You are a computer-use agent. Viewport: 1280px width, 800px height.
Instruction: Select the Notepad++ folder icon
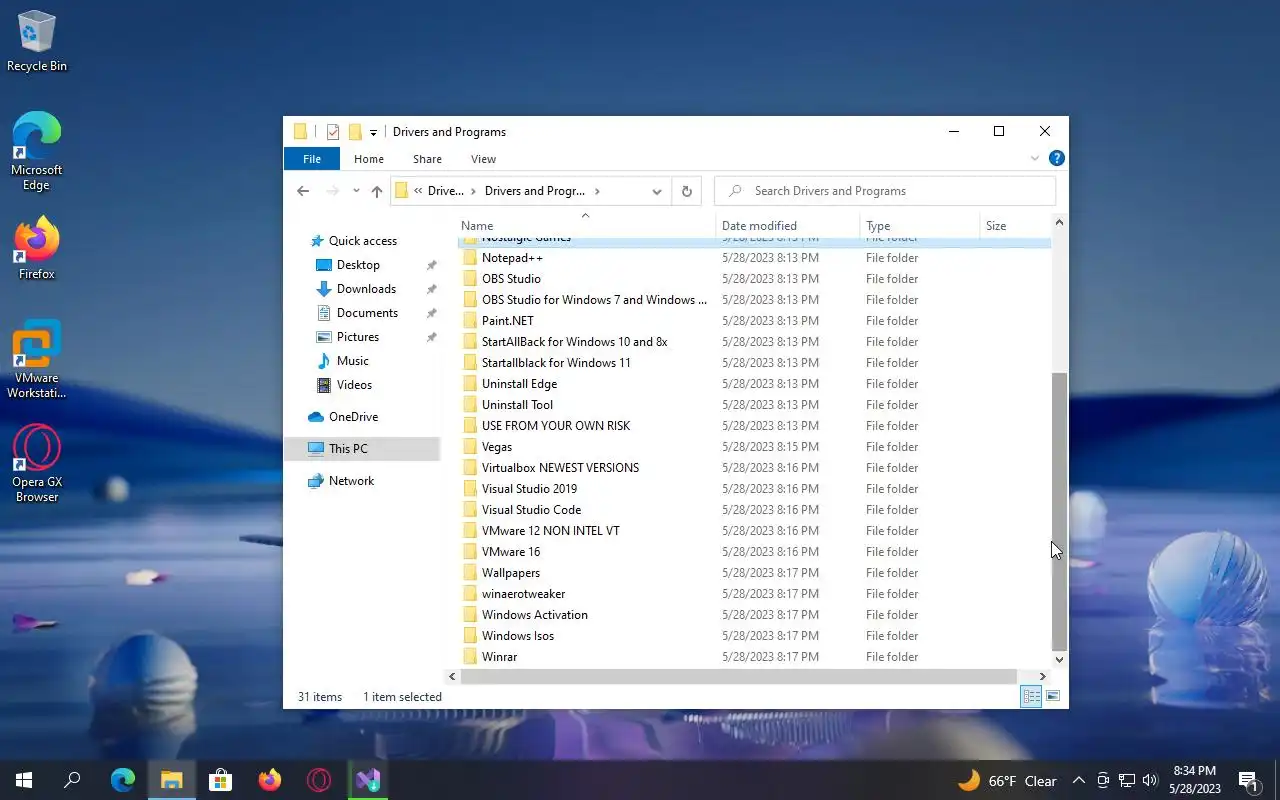470,258
